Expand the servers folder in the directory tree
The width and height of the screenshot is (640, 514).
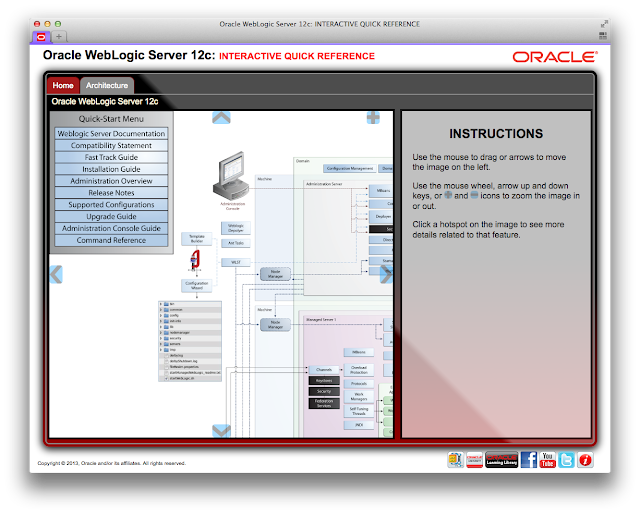161,344
